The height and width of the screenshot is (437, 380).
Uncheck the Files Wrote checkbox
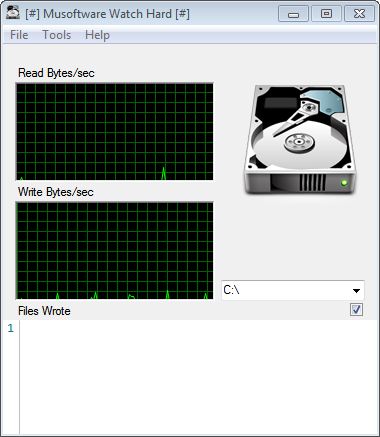click(356, 310)
